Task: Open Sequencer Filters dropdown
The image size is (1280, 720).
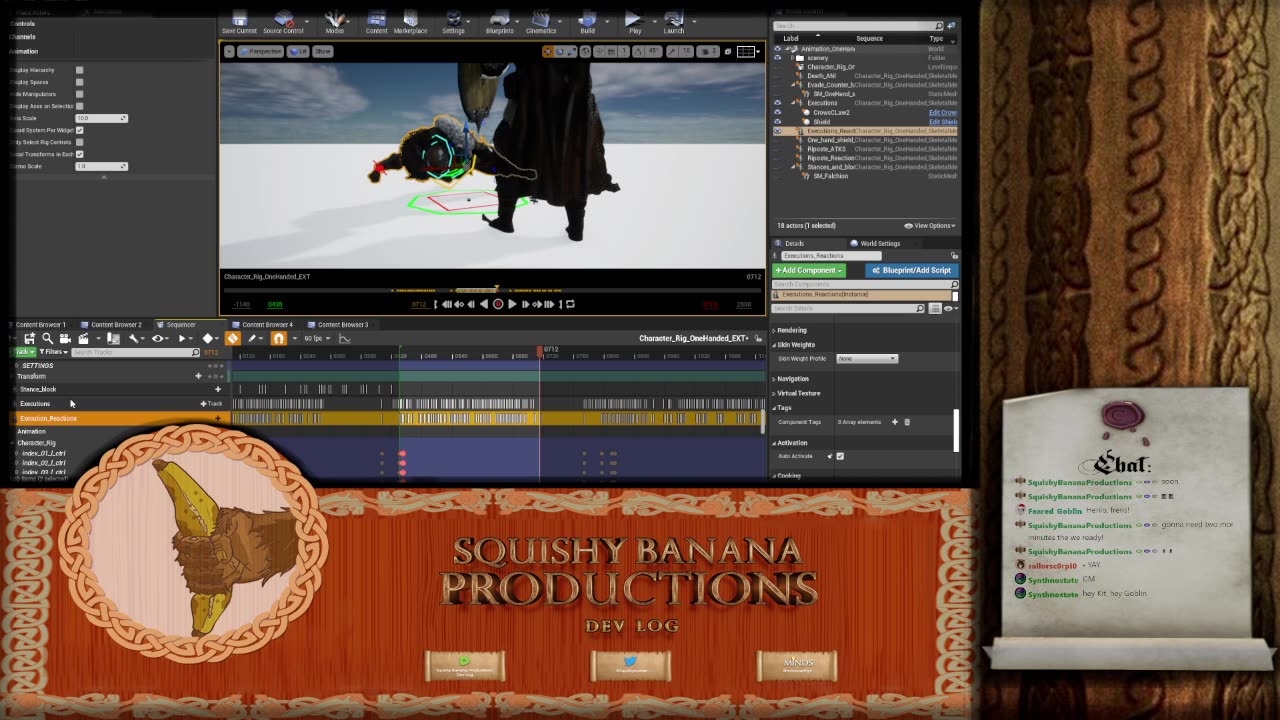Action: tap(53, 352)
